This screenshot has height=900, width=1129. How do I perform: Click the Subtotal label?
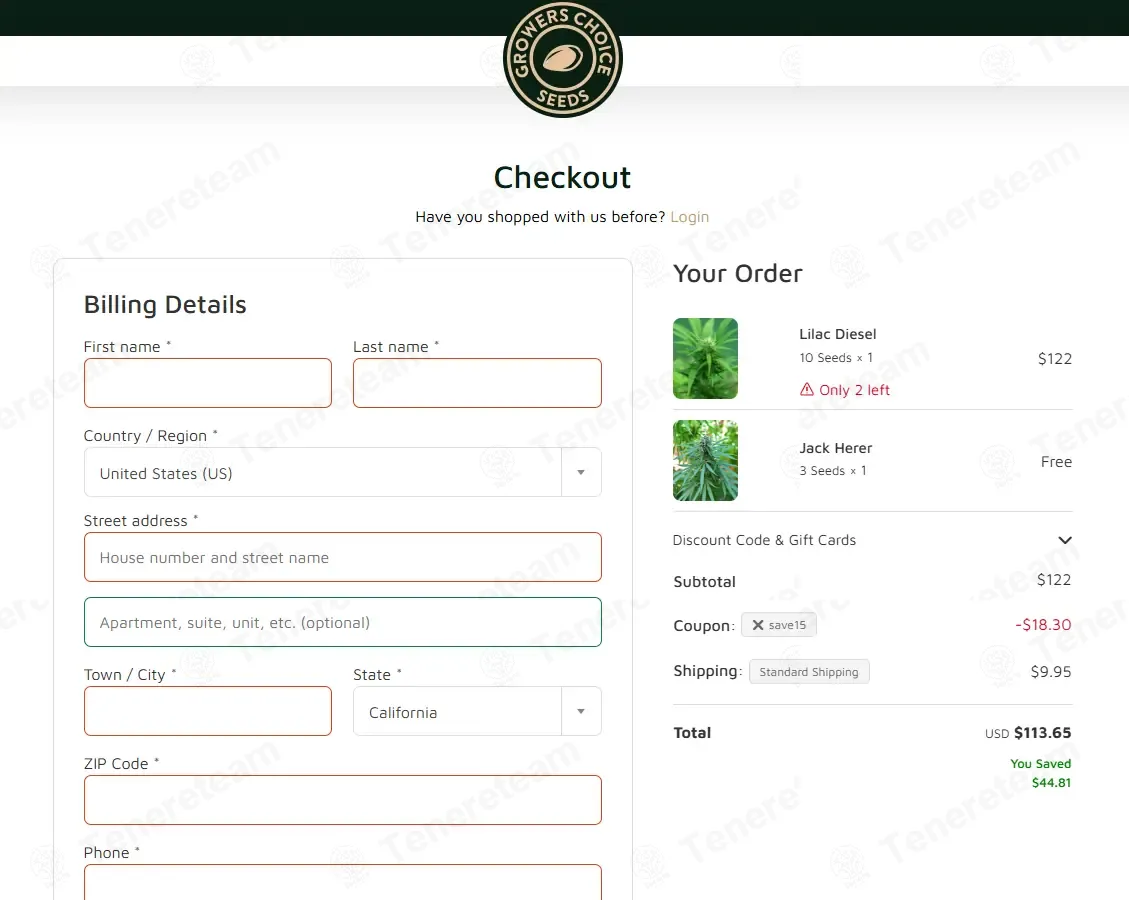(x=704, y=582)
